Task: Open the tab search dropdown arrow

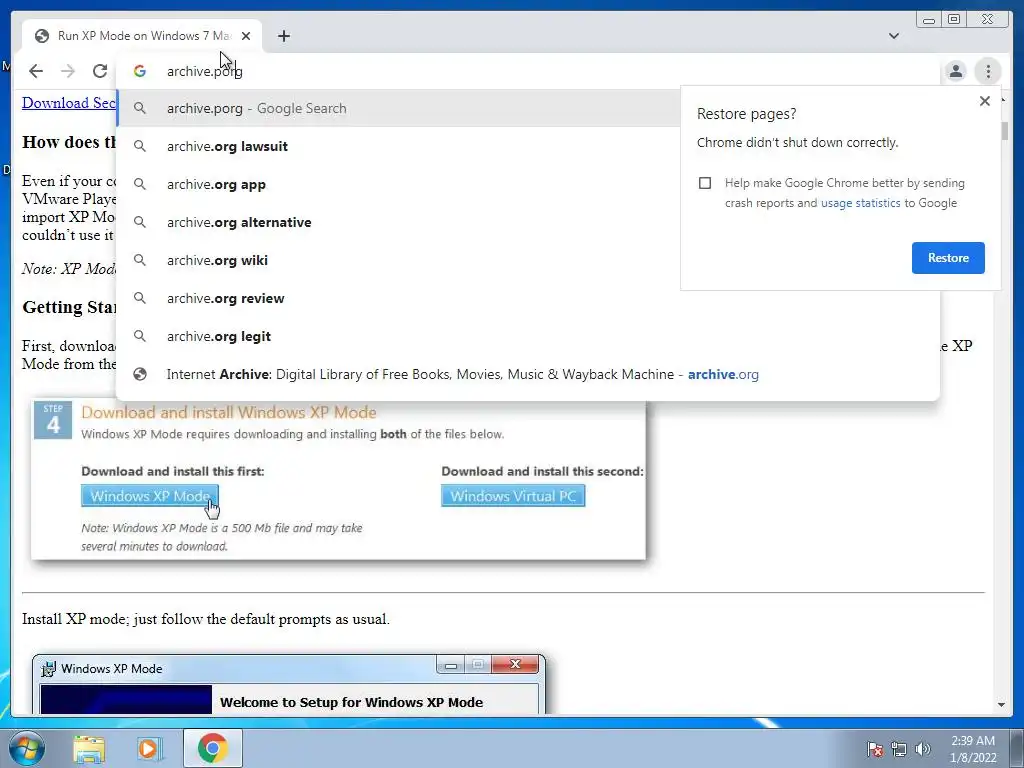Action: click(894, 36)
